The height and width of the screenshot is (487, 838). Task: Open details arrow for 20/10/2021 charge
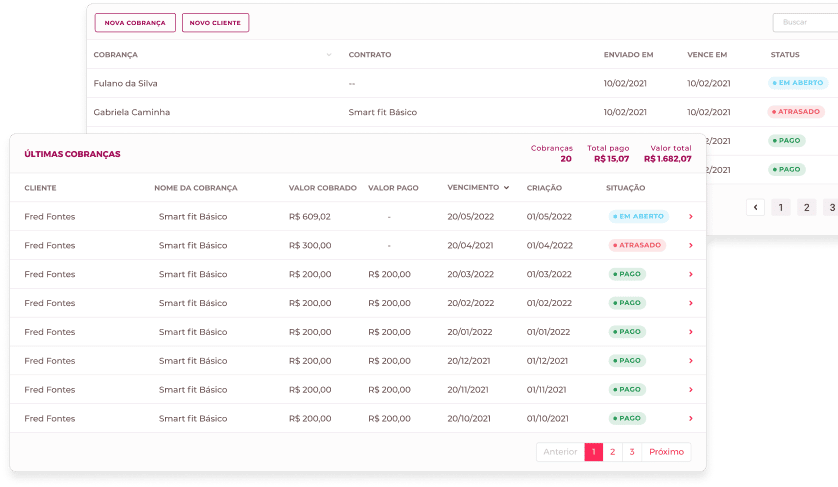[690, 419]
